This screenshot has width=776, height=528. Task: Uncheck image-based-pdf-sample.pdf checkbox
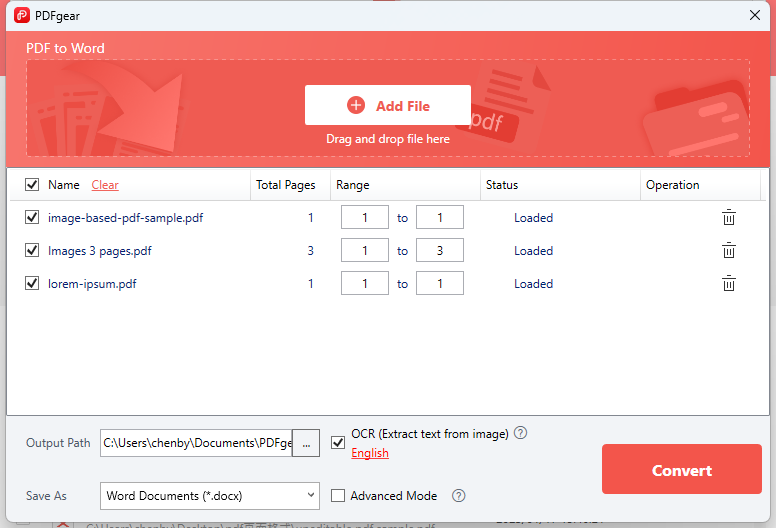(x=32, y=217)
